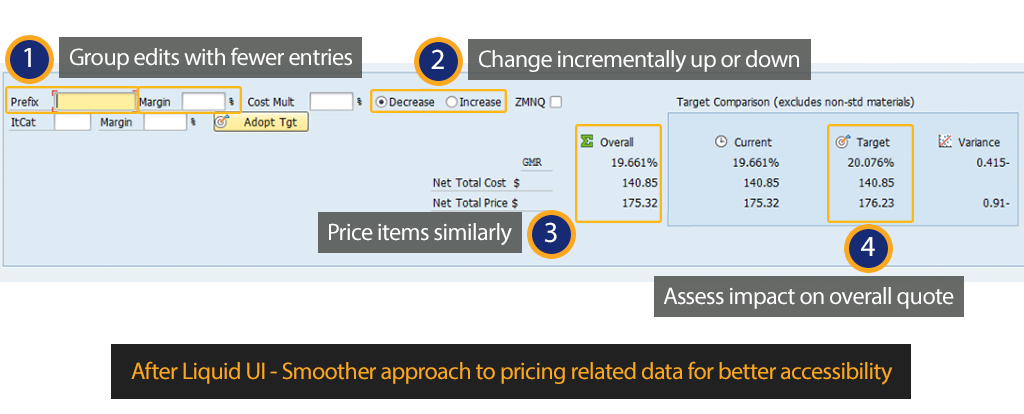Image resolution: width=1024 pixels, height=414 pixels.
Task: Select the Increase radio button
Action: click(x=451, y=102)
